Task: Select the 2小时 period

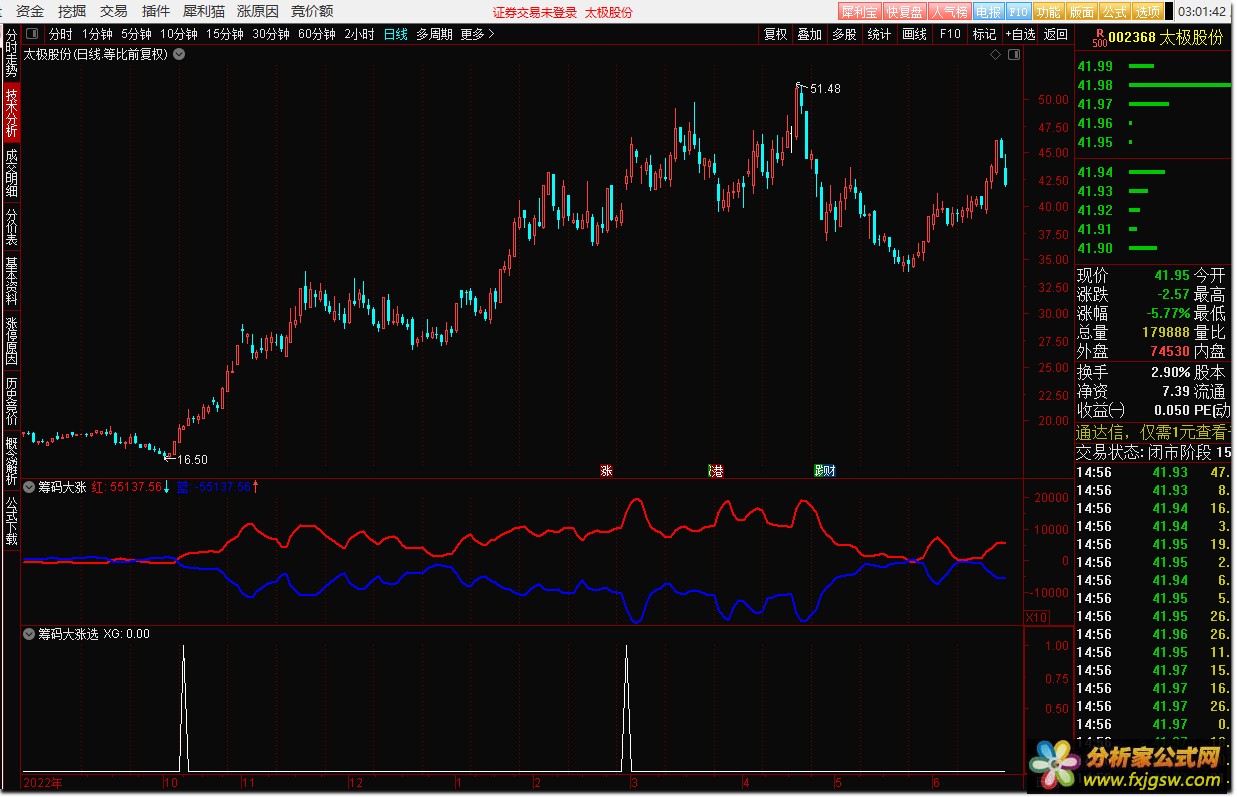Action: pyautogui.click(x=359, y=34)
